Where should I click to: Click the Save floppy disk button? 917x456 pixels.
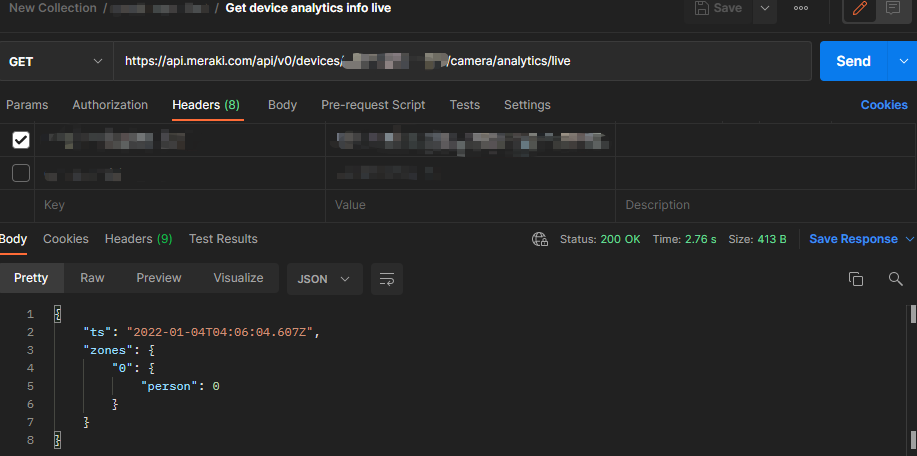pos(717,8)
